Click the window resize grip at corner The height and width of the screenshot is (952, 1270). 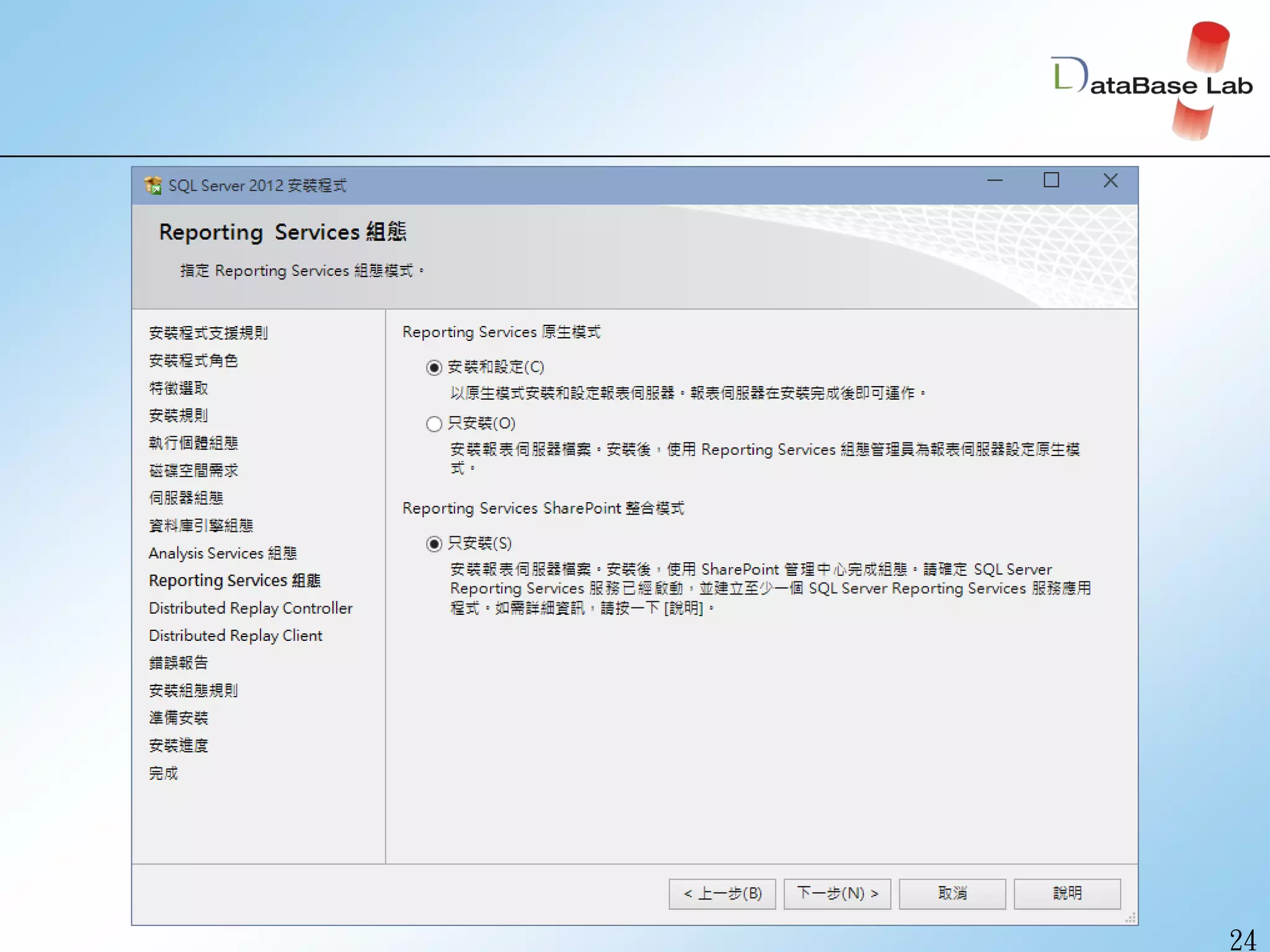click(1130, 918)
